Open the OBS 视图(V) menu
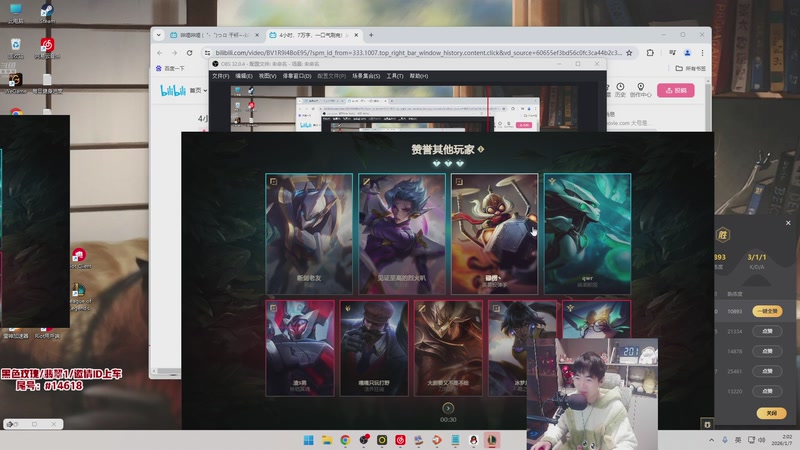 [x=267, y=76]
